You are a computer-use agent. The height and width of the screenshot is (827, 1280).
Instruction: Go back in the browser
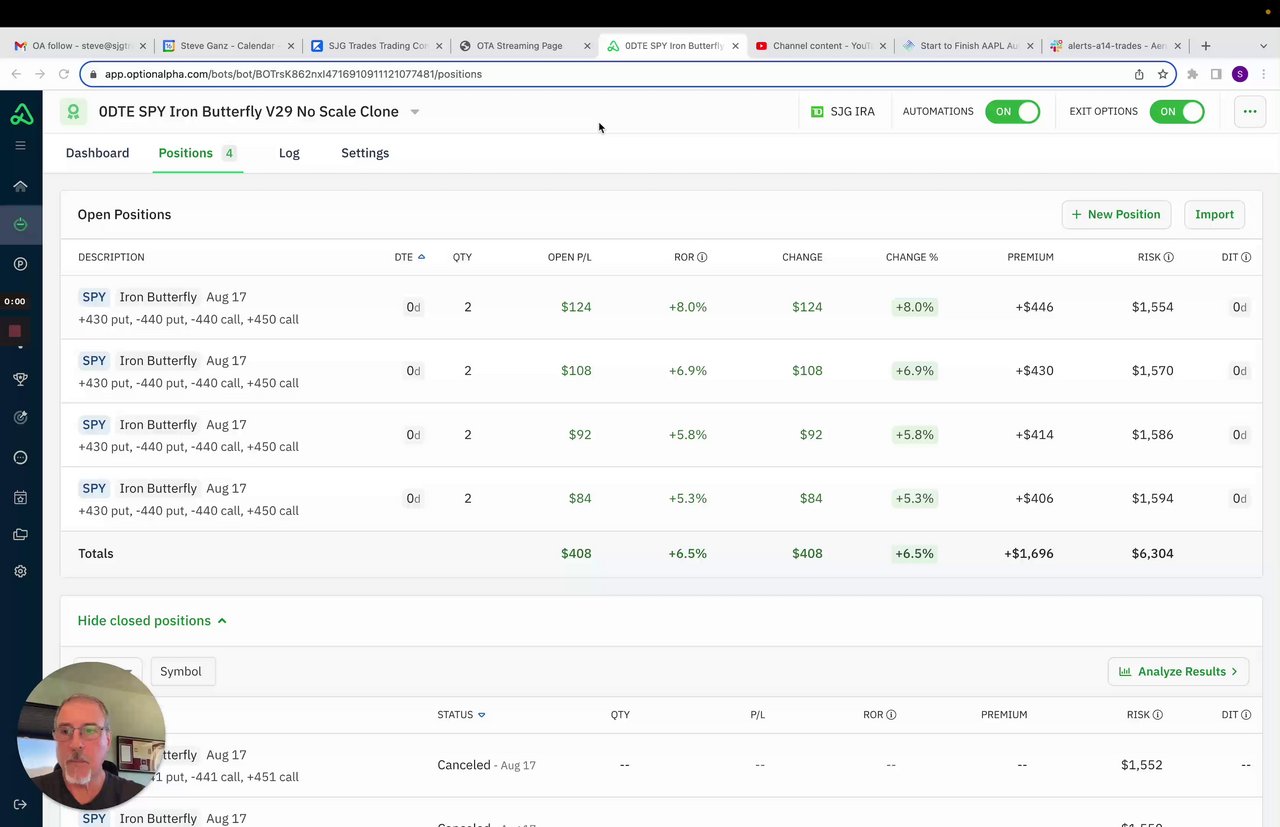(x=16, y=74)
